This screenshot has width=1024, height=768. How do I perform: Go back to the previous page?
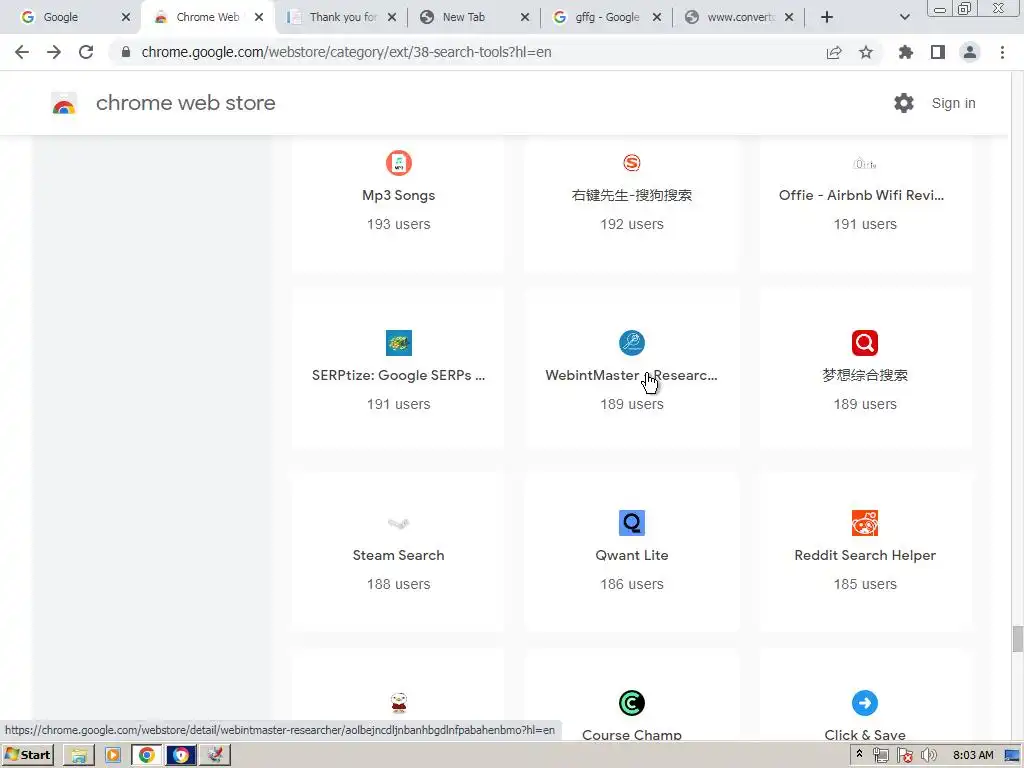[22, 52]
